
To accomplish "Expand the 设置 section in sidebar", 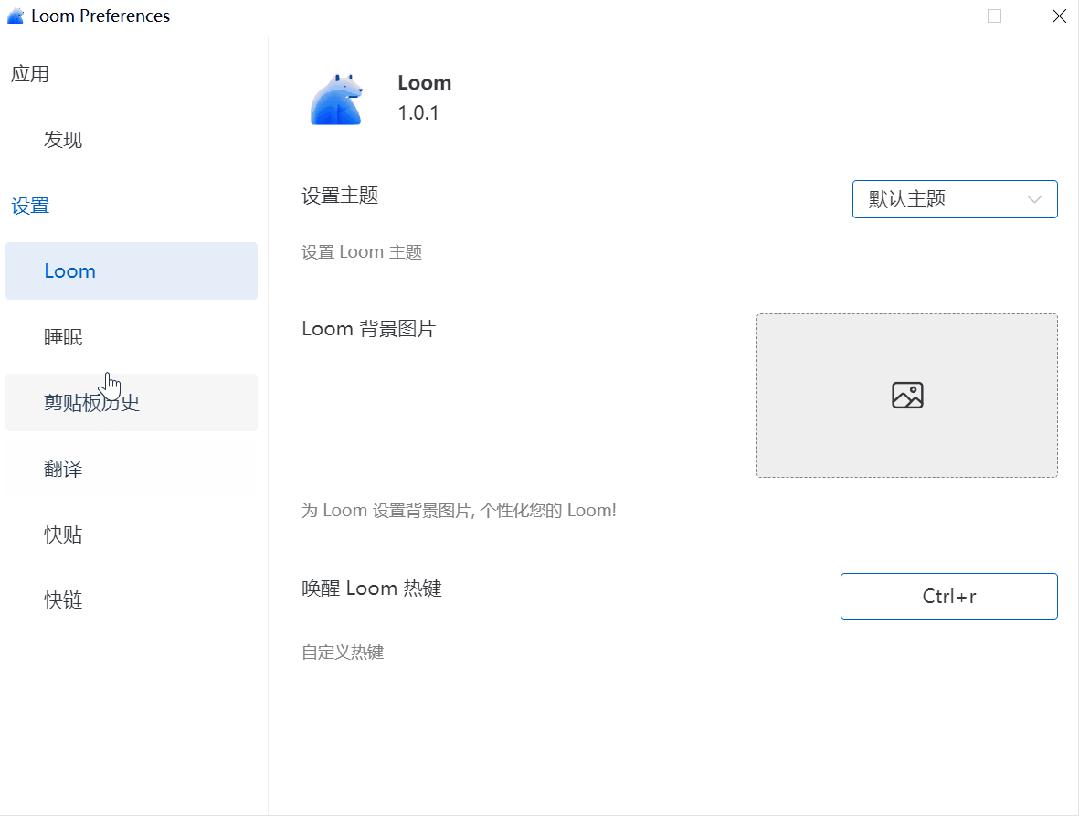I will (x=32, y=205).
